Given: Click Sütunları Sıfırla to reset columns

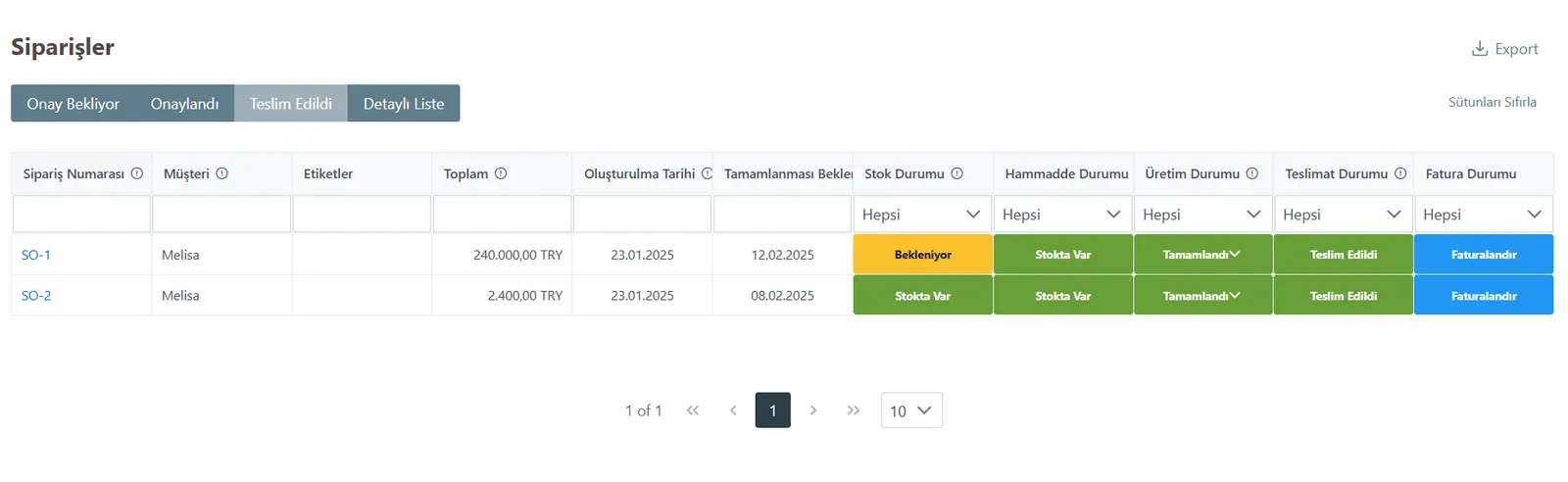Looking at the screenshot, I should point(1493,102).
